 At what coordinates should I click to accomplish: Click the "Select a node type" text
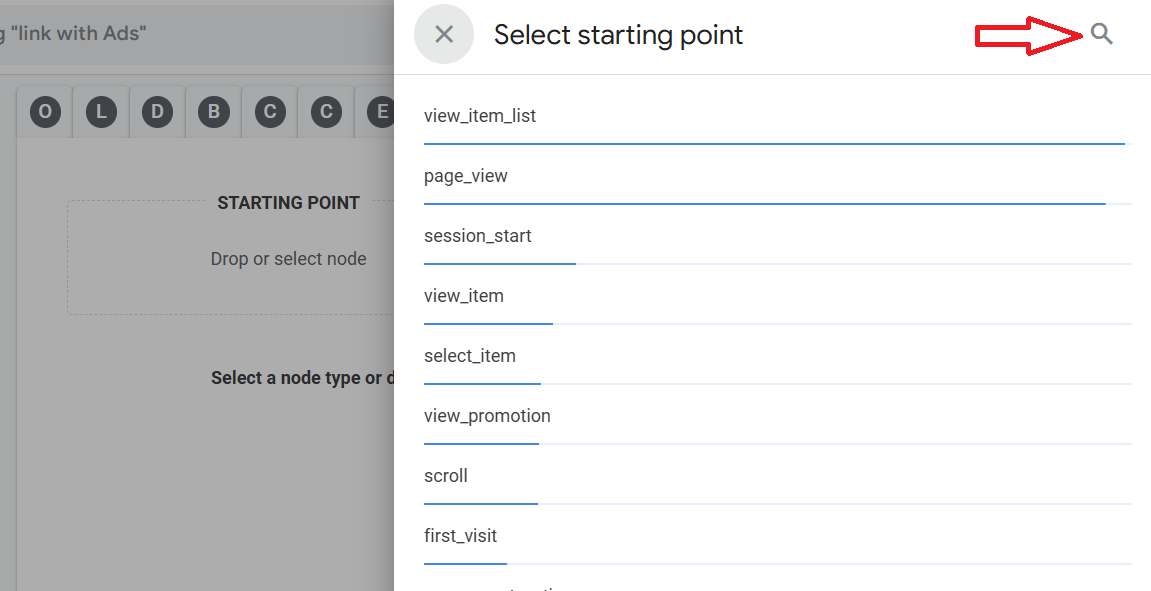tap(301, 378)
